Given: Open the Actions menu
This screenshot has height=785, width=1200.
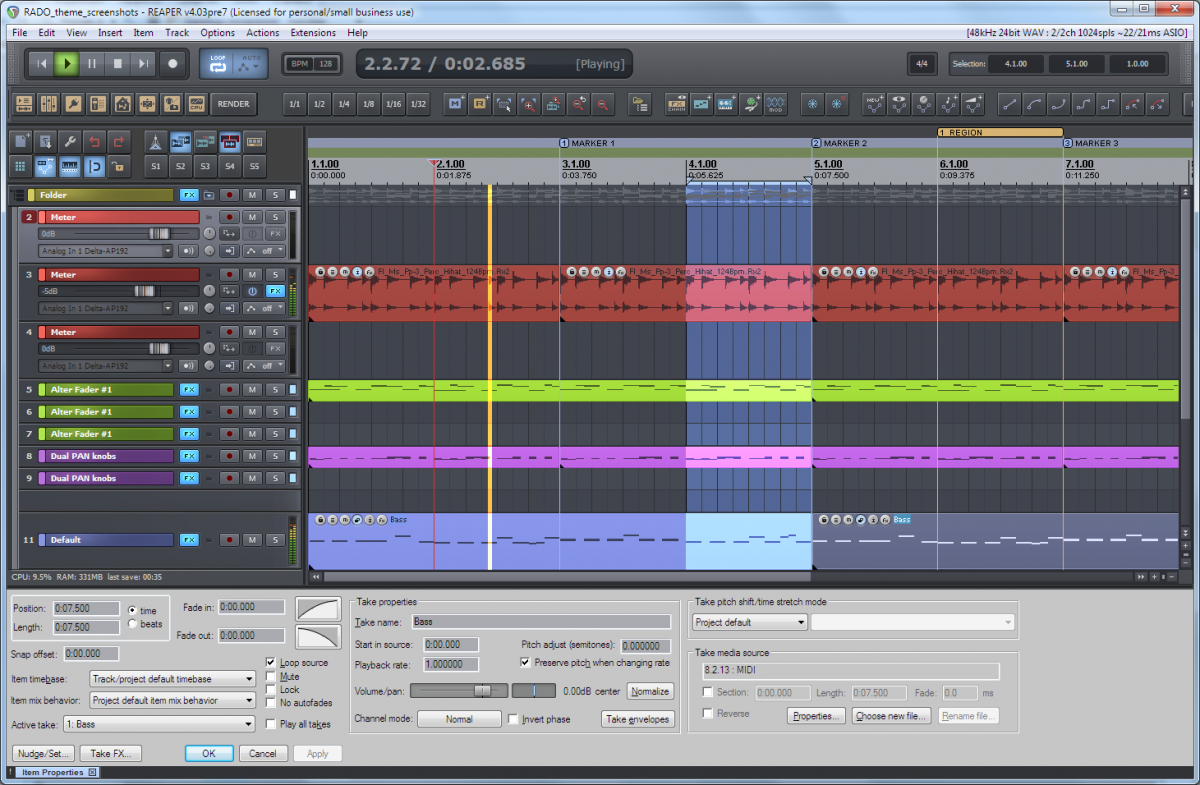Looking at the screenshot, I should (263, 33).
